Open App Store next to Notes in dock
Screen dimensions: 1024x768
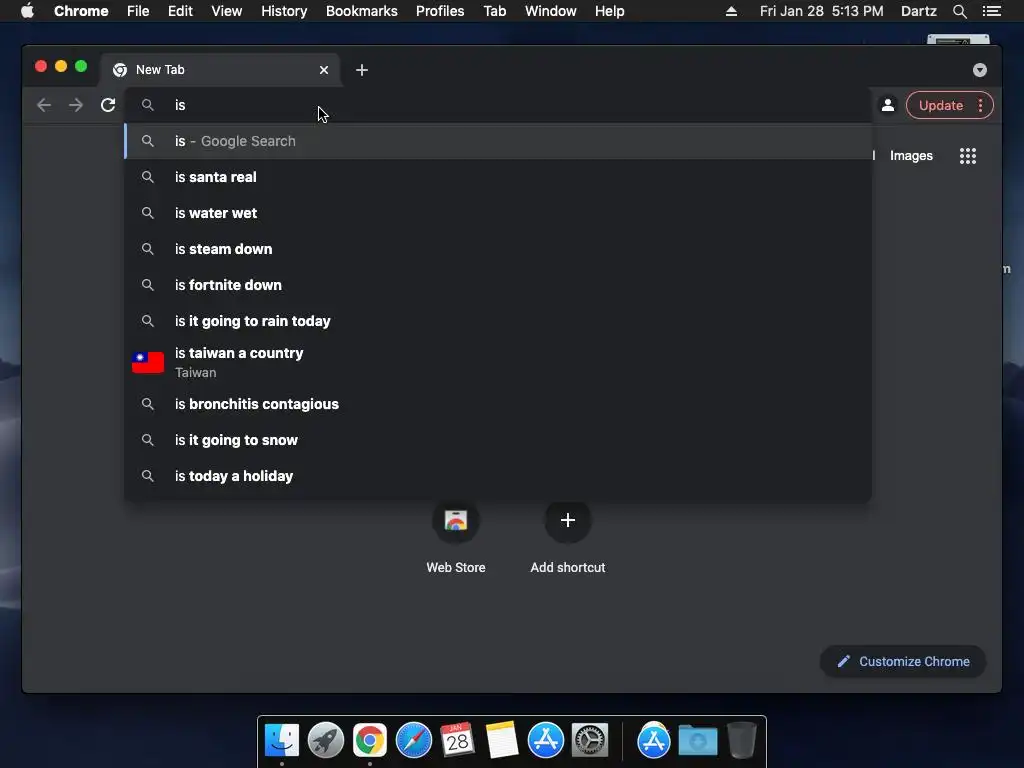coord(546,741)
